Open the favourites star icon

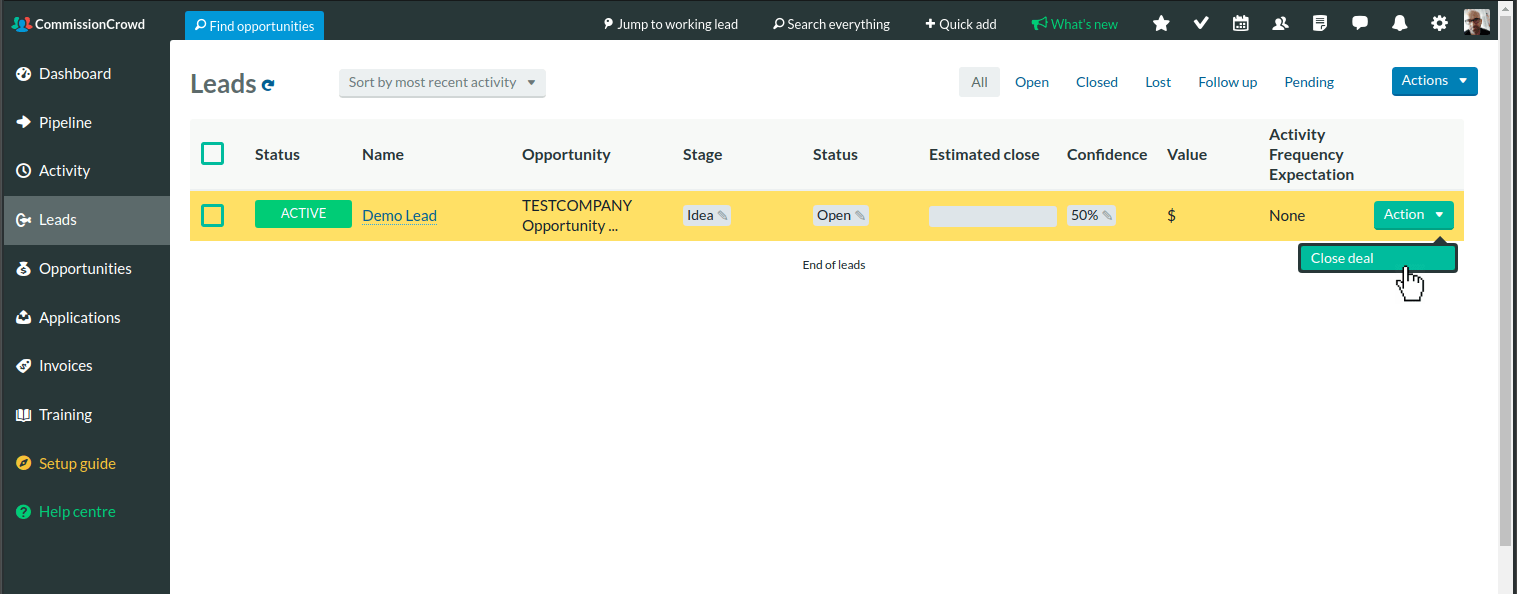point(1161,24)
